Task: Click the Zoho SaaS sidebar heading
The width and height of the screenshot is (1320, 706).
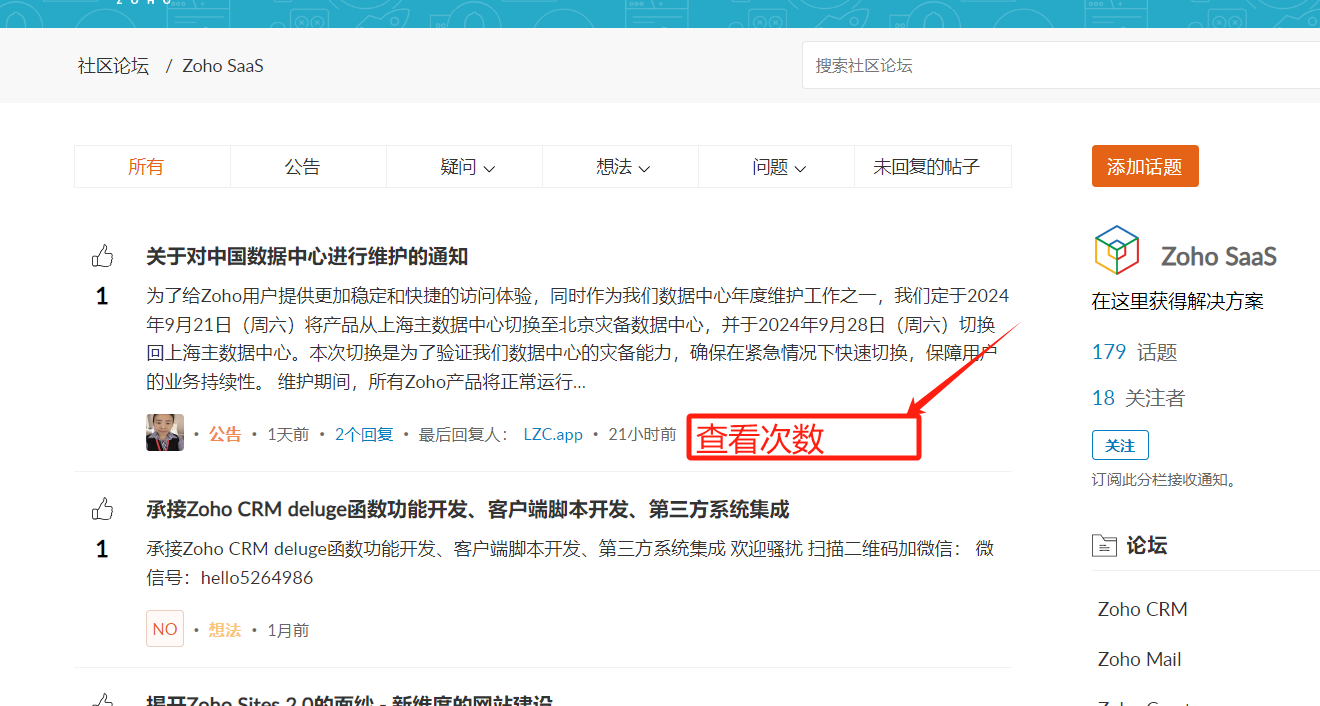Action: point(1219,256)
